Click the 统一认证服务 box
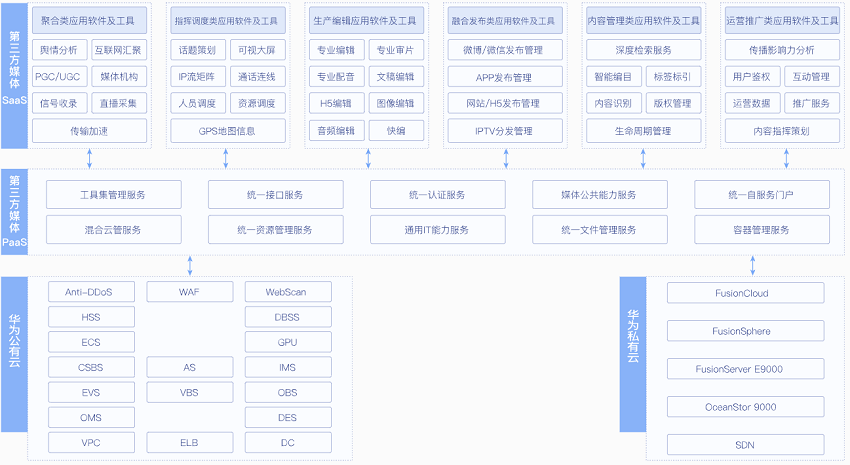The height and width of the screenshot is (465, 850). click(438, 195)
